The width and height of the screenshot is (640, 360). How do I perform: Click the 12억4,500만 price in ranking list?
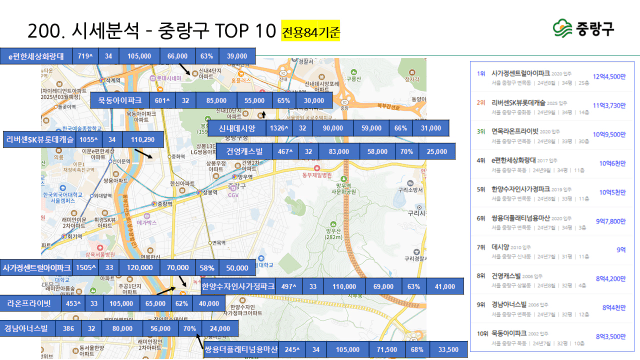coord(609,77)
